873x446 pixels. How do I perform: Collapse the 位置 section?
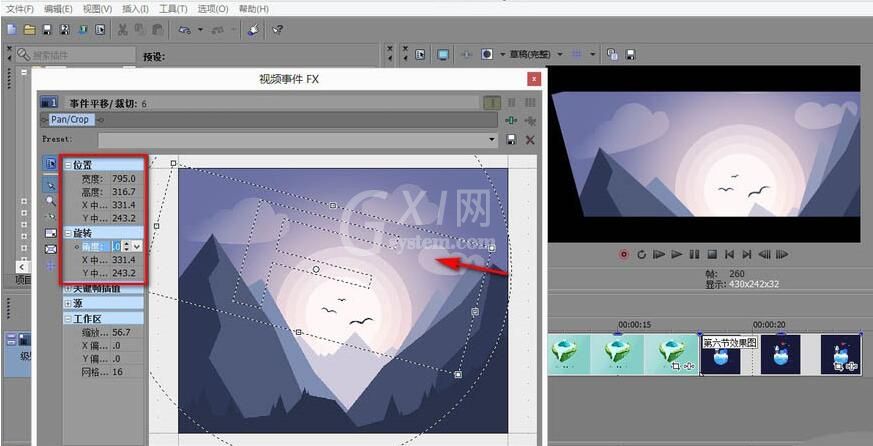[x=68, y=165]
